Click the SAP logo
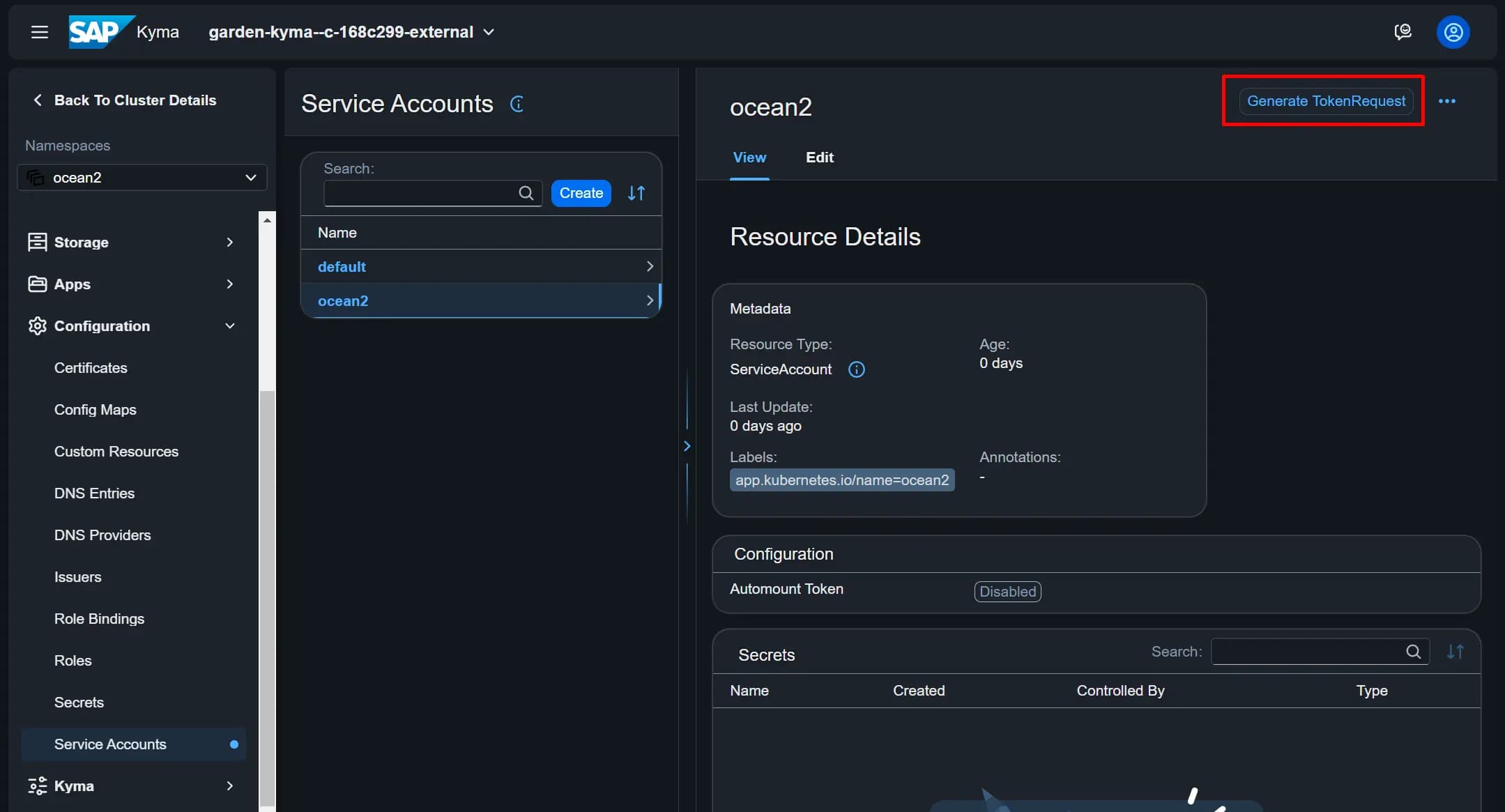 [x=102, y=32]
